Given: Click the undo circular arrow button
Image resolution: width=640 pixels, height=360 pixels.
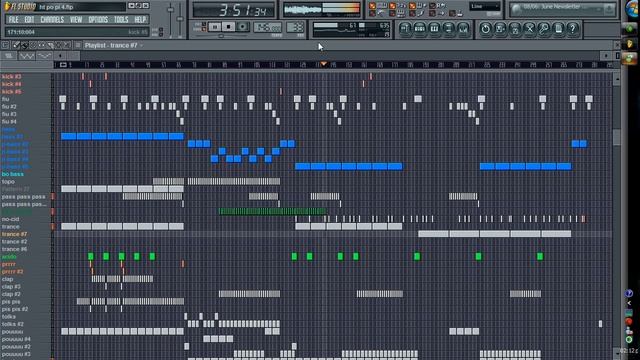Looking at the screenshot, I should (485, 29).
